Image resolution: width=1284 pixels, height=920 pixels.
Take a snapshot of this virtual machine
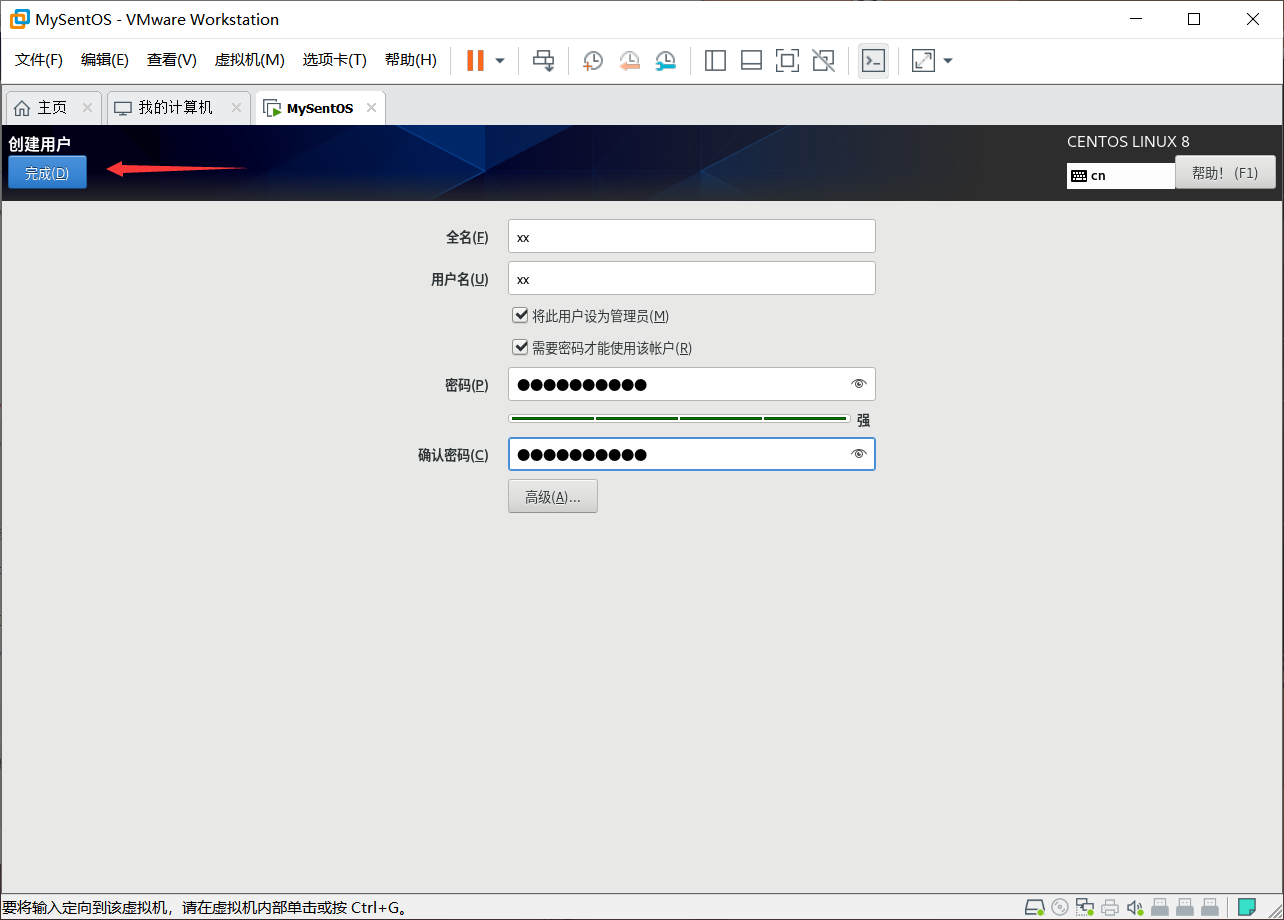(593, 61)
